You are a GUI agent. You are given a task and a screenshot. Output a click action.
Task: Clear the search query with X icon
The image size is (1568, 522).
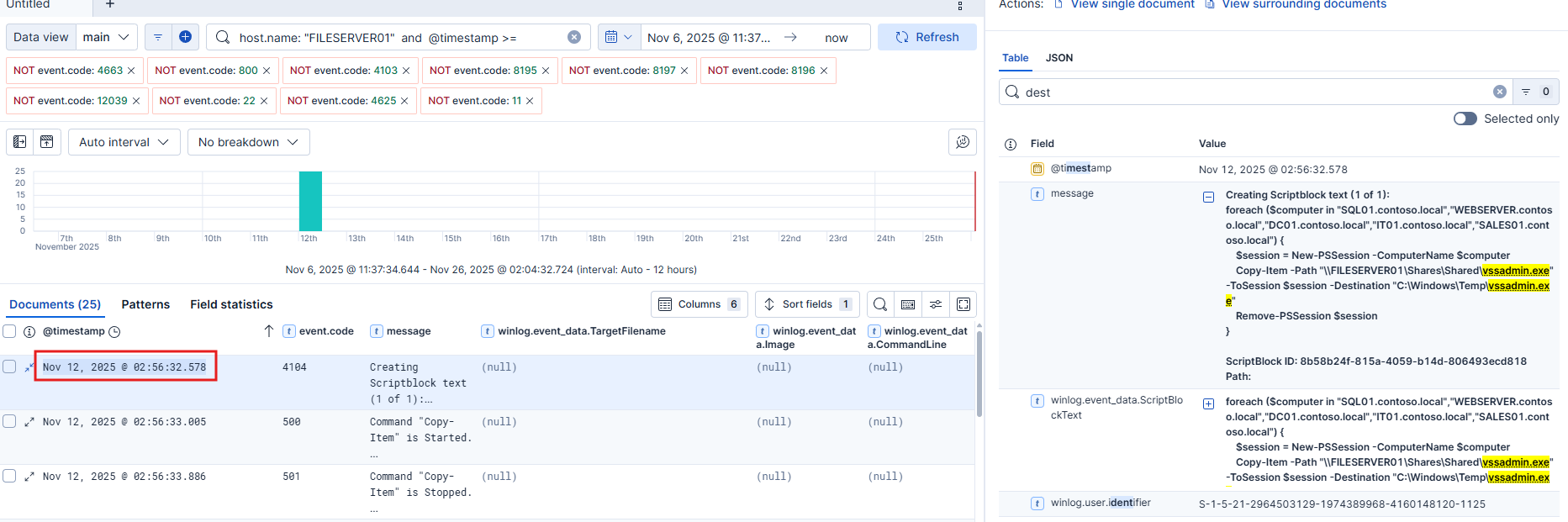[x=574, y=37]
